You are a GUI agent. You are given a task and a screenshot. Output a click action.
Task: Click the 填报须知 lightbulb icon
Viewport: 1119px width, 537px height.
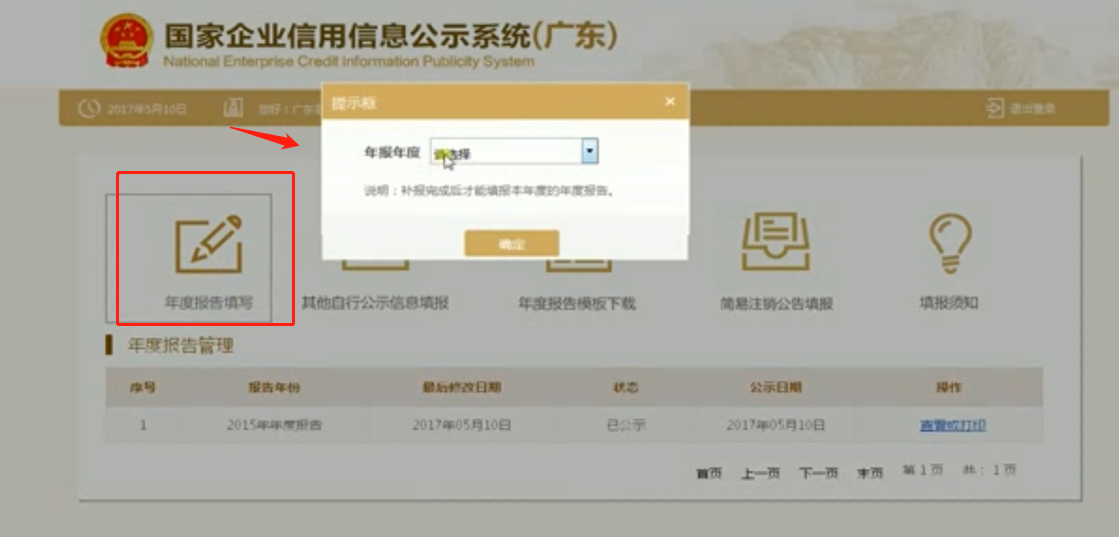(948, 244)
